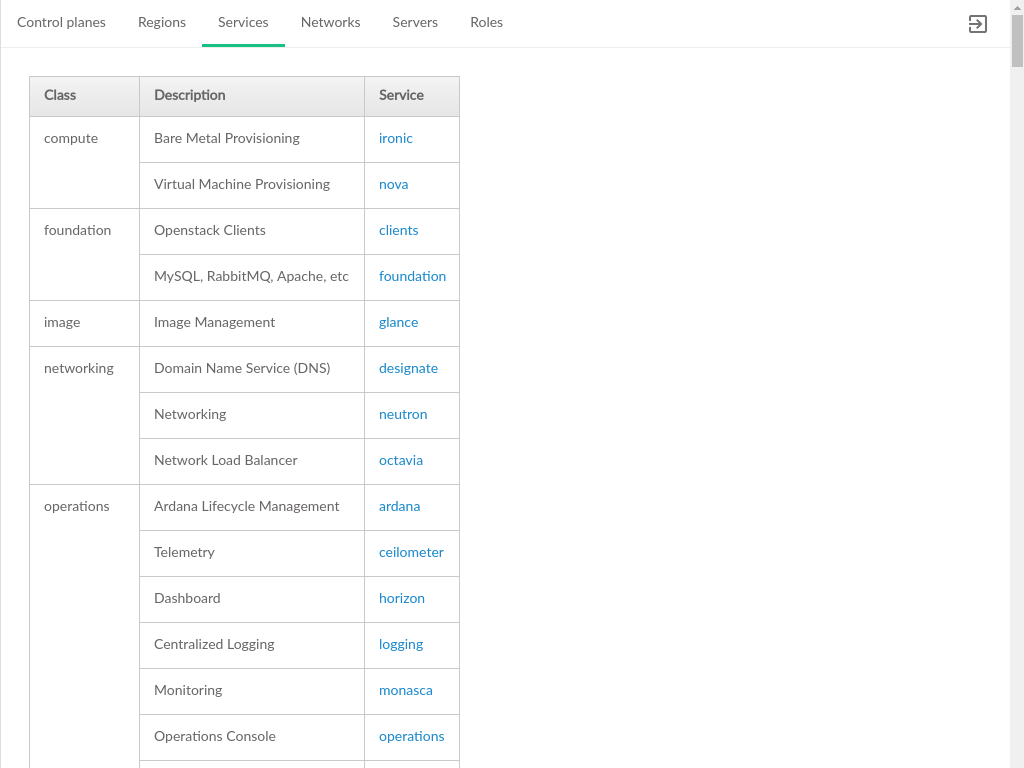Go to the Servers tab
Image resolution: width=1024 pixels, height=768 pixels.
[415, 22]
